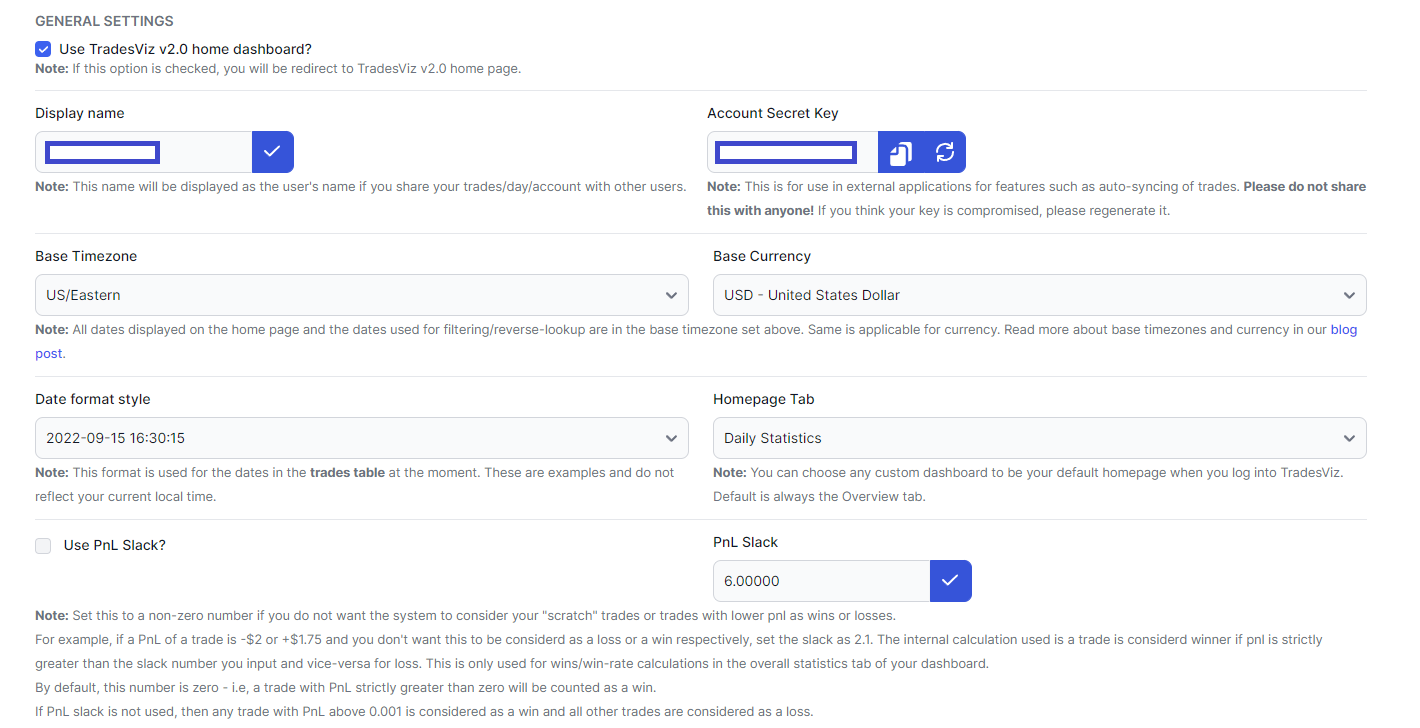1420x728 pixels.
Task: Select the PnL Slack label above the field
Action: (745, 542)
